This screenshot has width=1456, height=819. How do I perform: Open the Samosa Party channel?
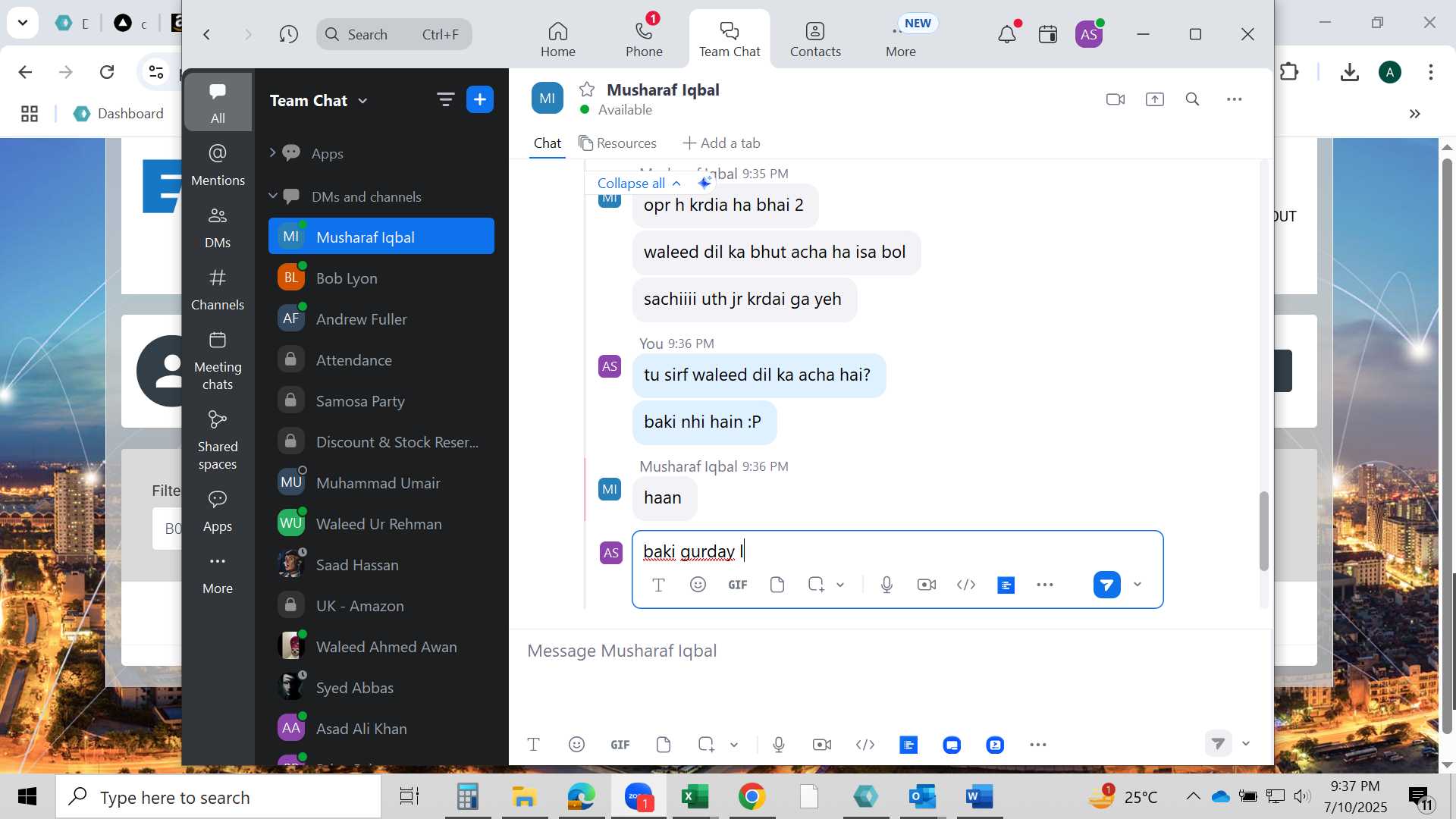[381, 400]
